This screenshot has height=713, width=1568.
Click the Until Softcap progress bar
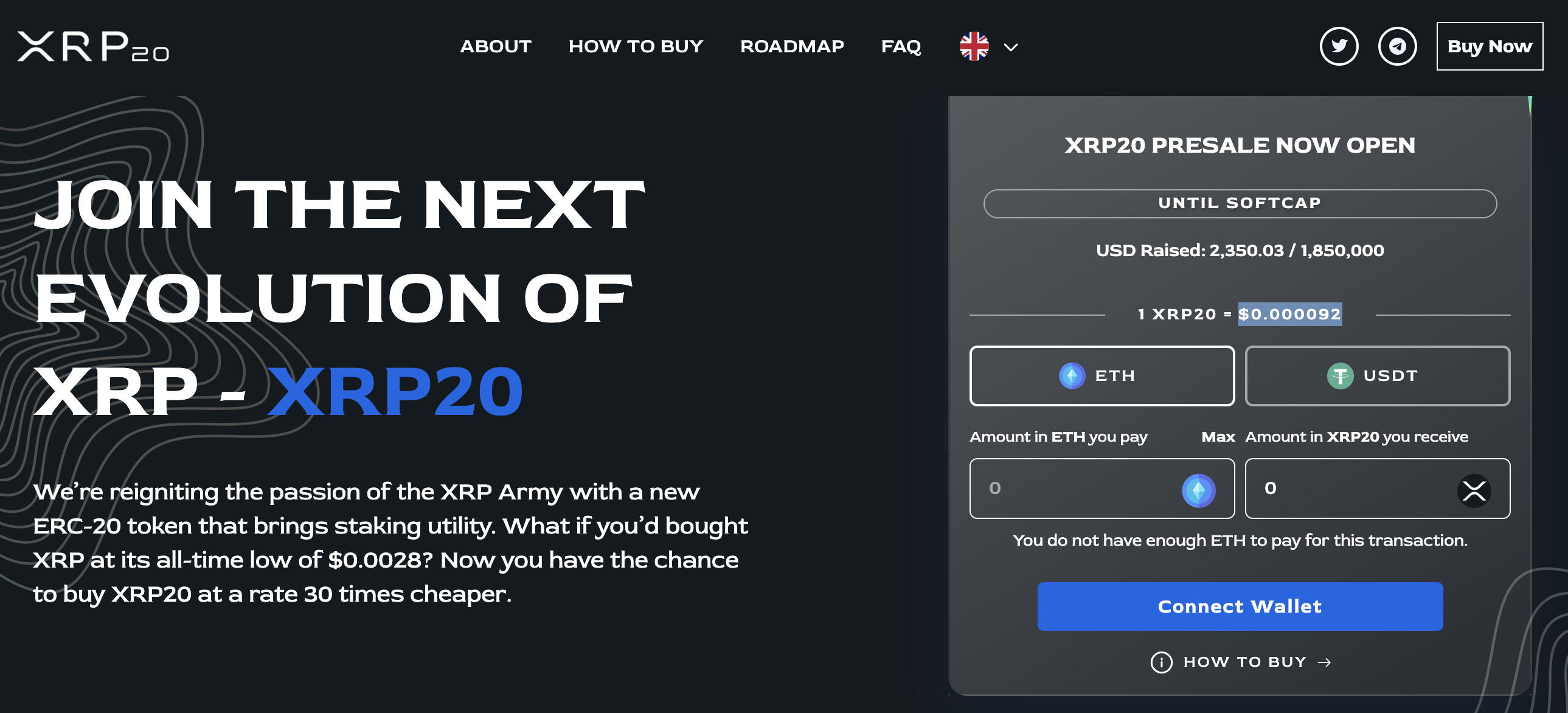1240,203
